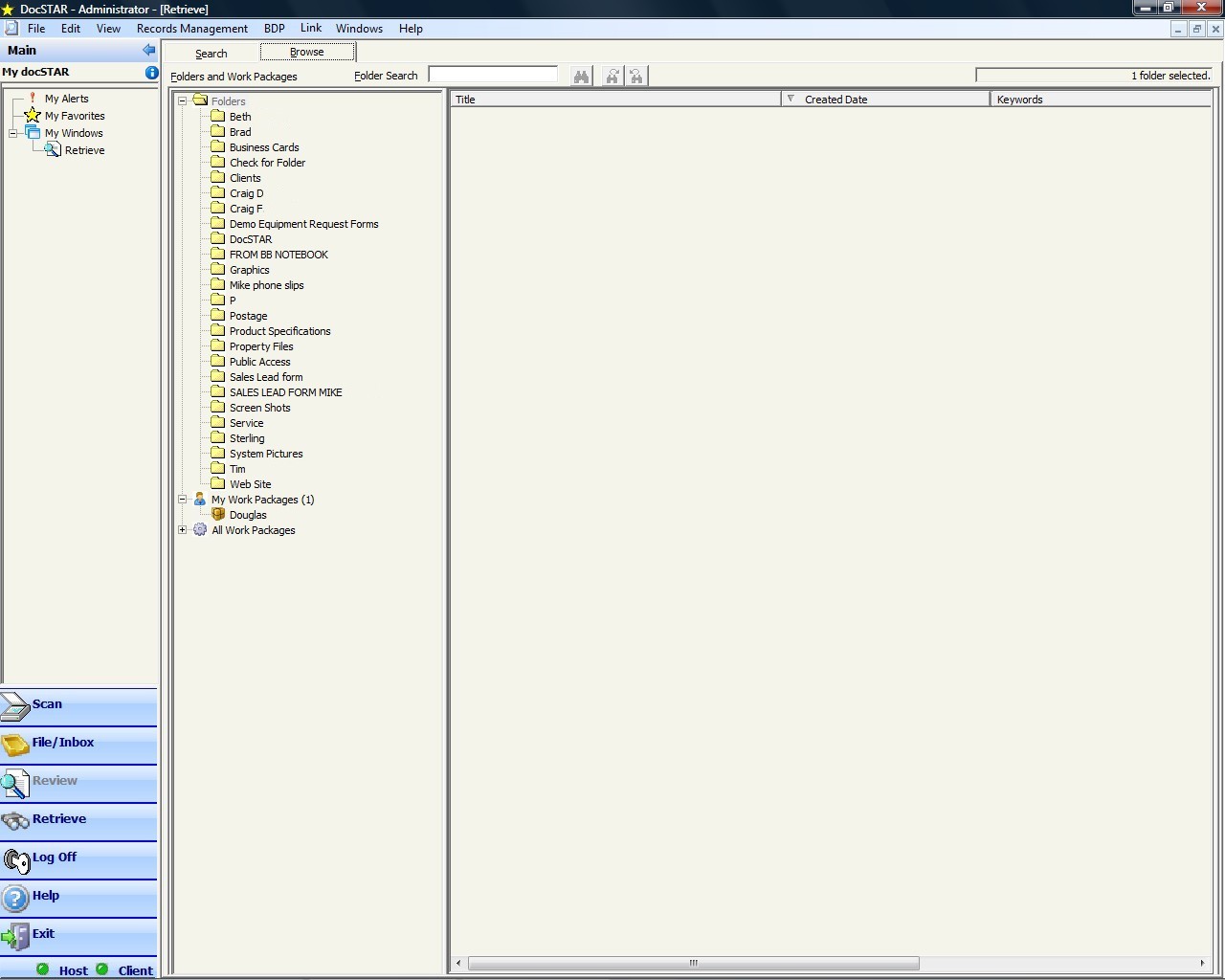This screenshot has width=1225, height=980.
Task: Click the Retrieve sidebar button
Action: [78, 821]
